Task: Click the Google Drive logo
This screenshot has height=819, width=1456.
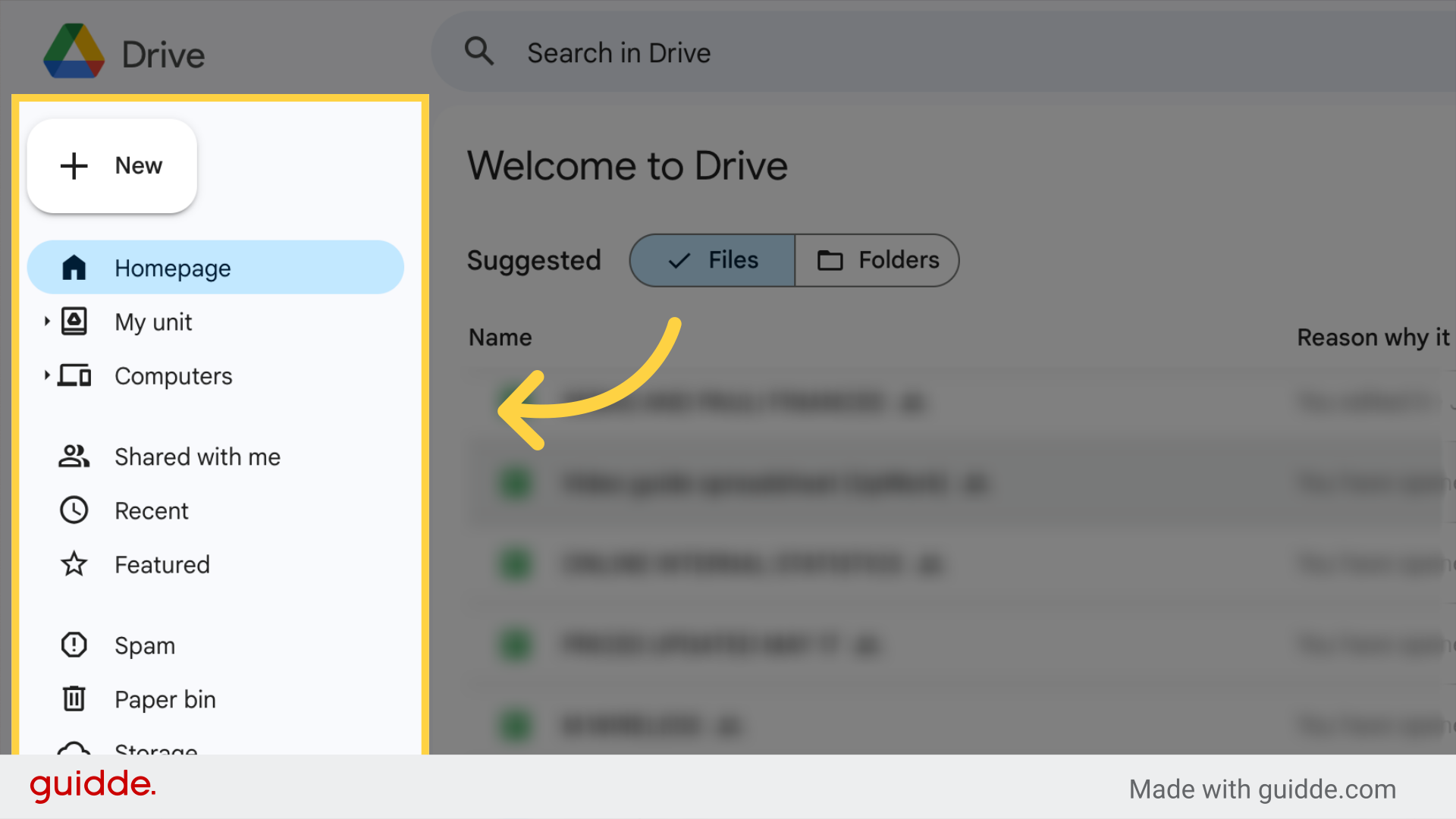Action: (x=74, y=52)
